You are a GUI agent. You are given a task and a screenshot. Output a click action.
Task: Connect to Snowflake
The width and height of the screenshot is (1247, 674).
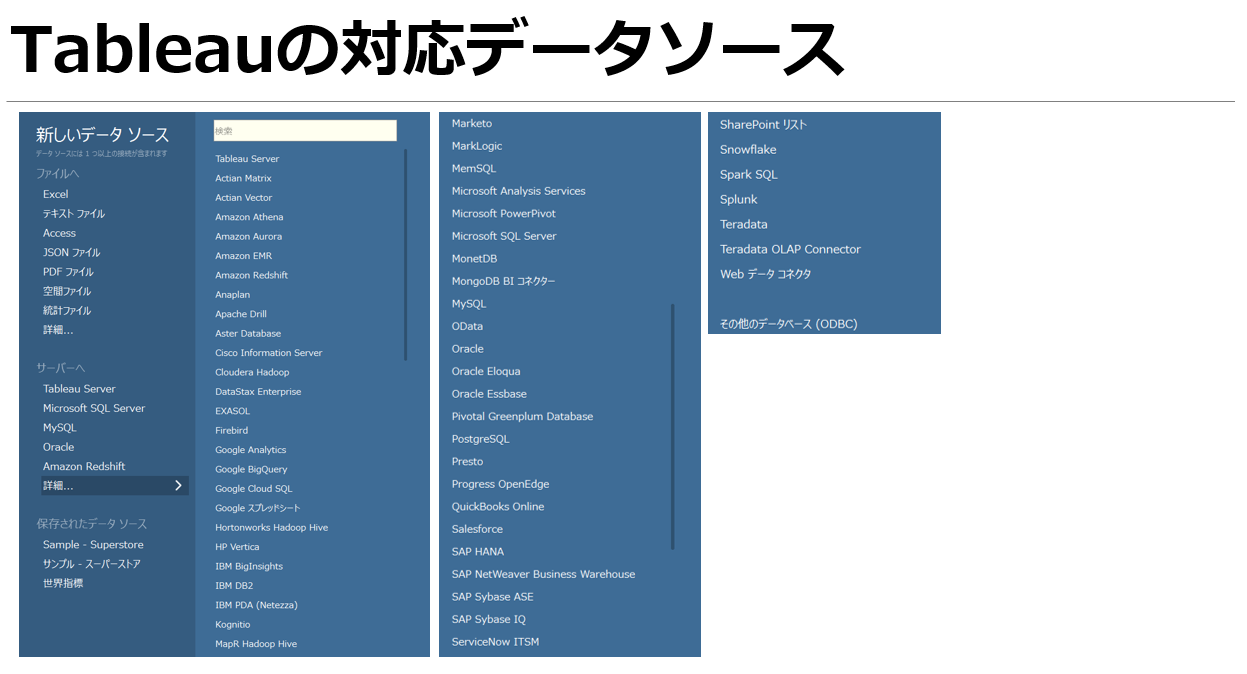click(748, 150)
